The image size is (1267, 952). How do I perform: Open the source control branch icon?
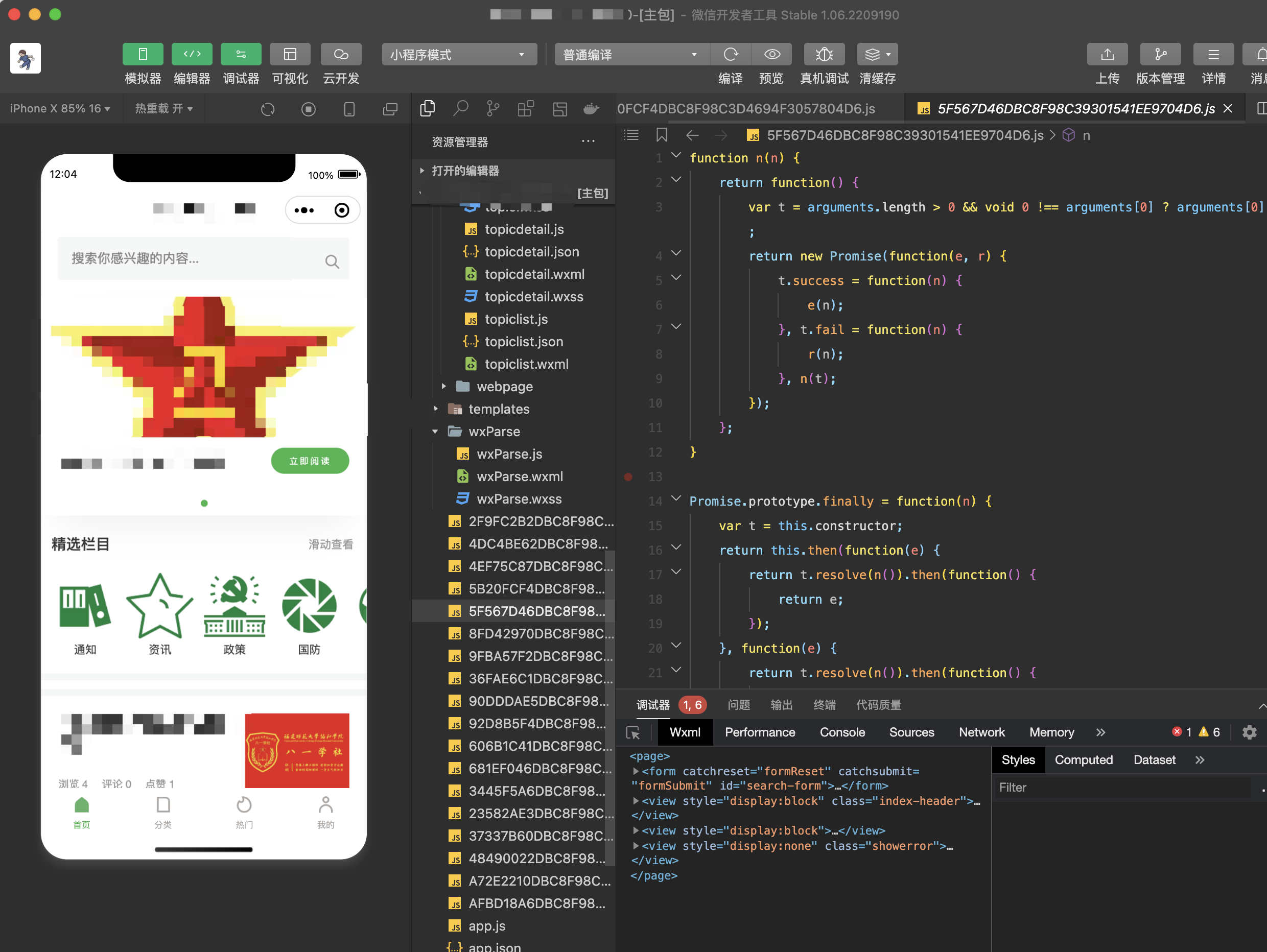492,108
